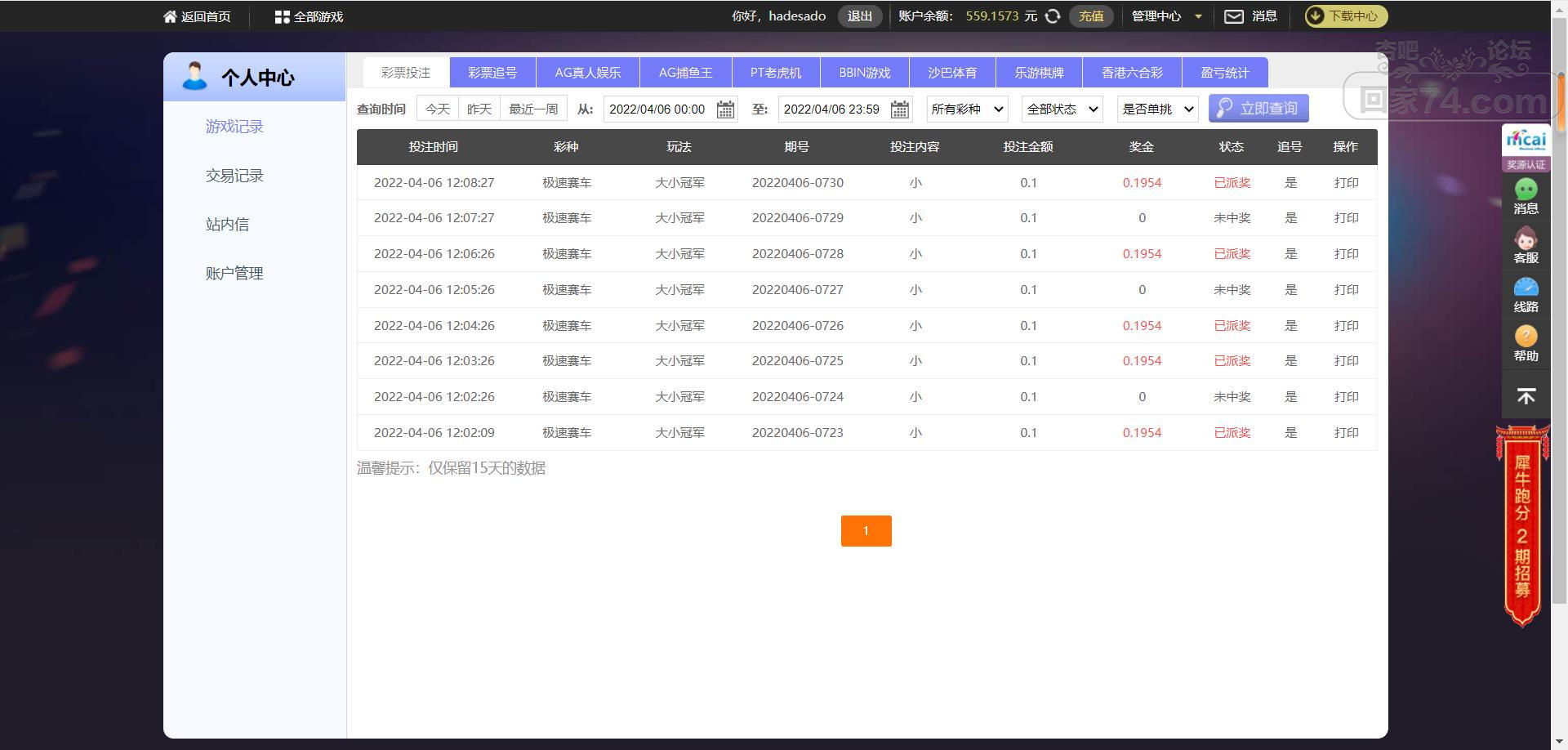Filter records by 最近一周
The height and width of the screenshot is (750, 1568).
pos(533,109)
